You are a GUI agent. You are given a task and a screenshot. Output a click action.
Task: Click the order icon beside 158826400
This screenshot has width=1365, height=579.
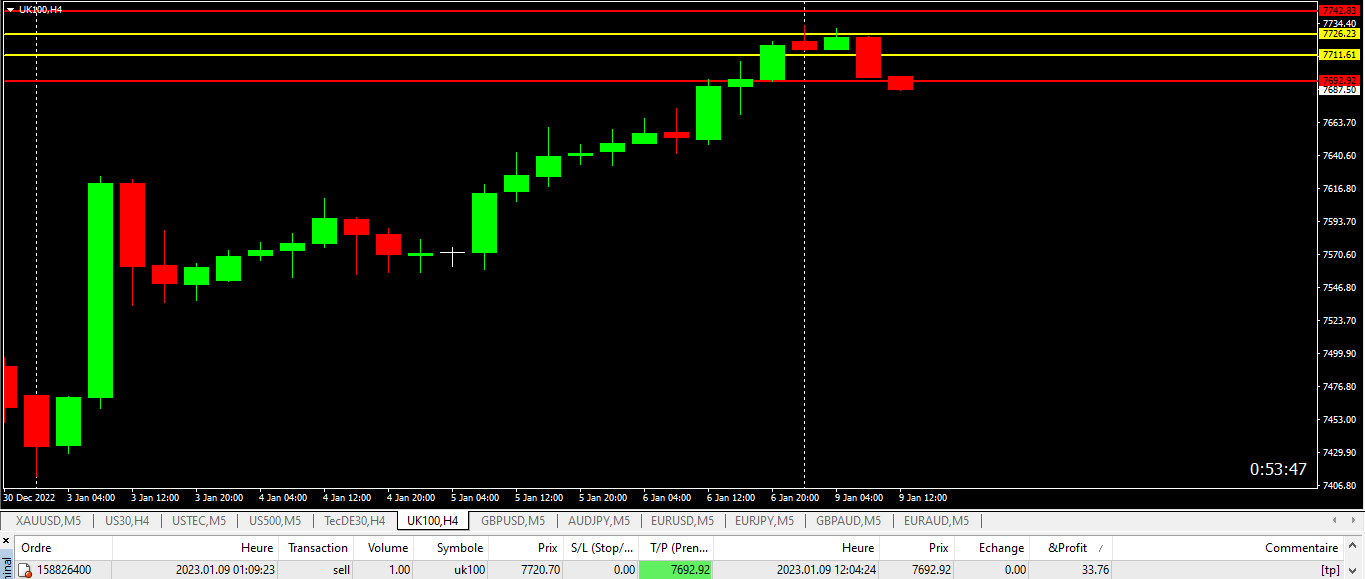click(24, 570)
